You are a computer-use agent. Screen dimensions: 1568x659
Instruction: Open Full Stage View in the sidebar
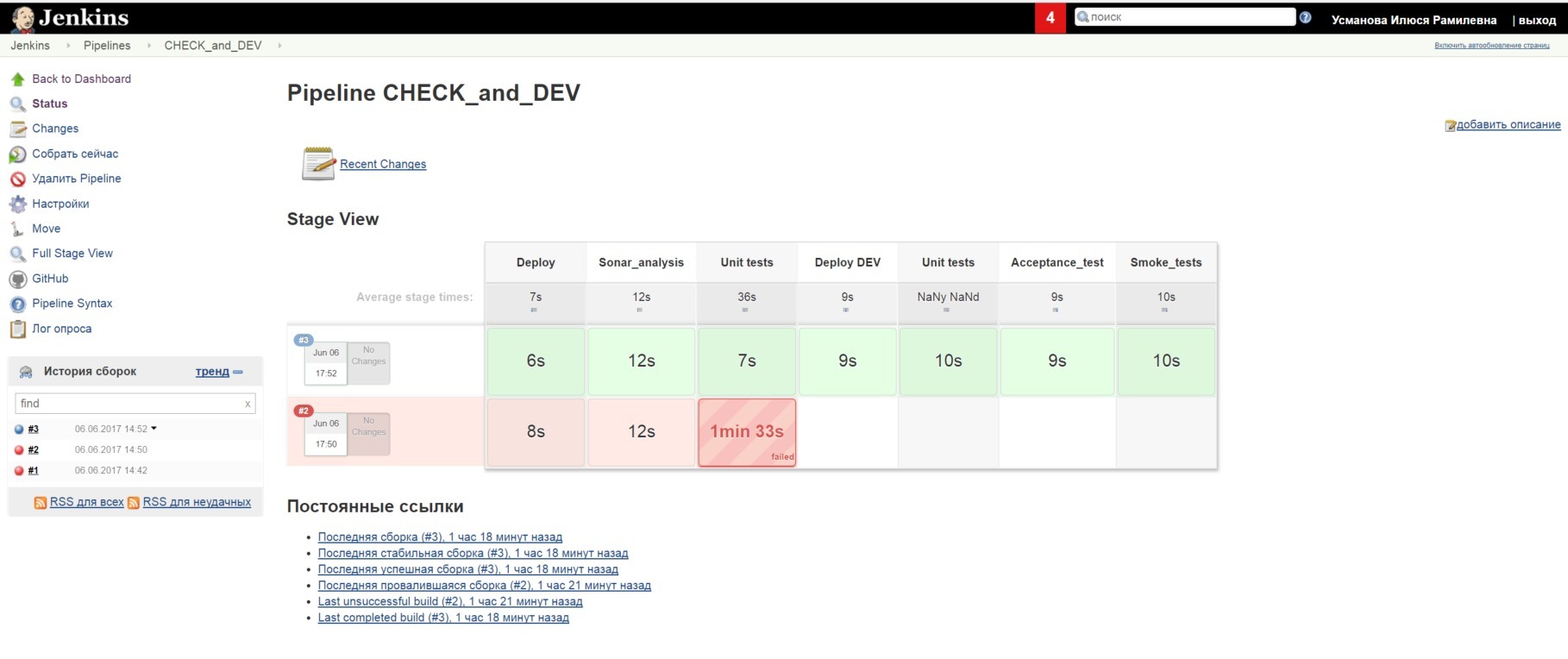coord(72,254)
